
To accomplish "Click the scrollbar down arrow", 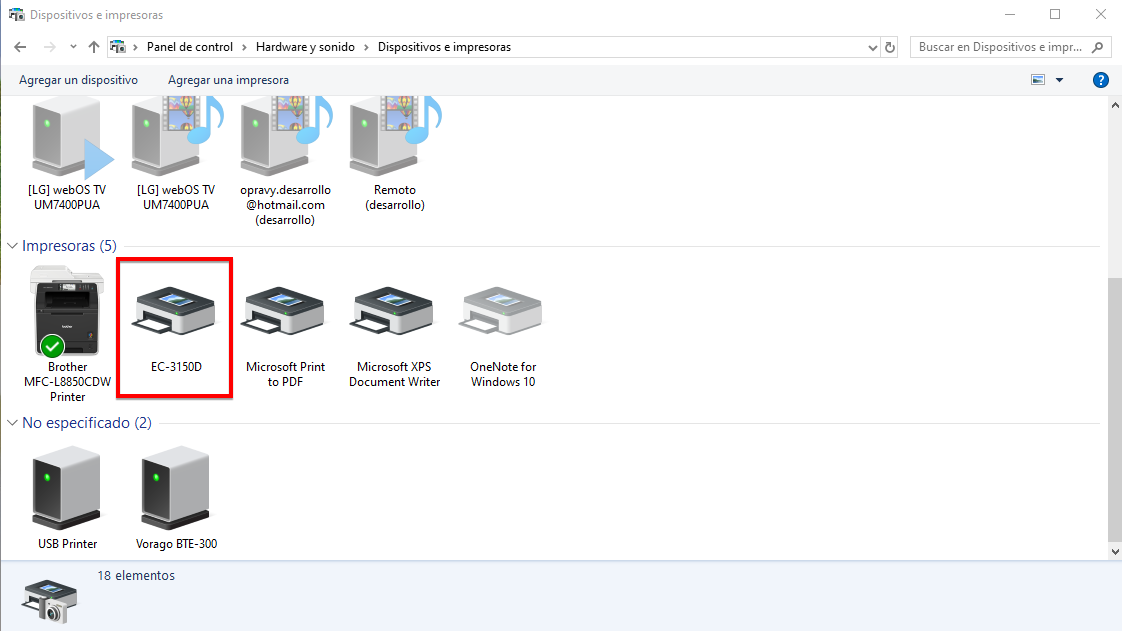I will coord(1115,551).
